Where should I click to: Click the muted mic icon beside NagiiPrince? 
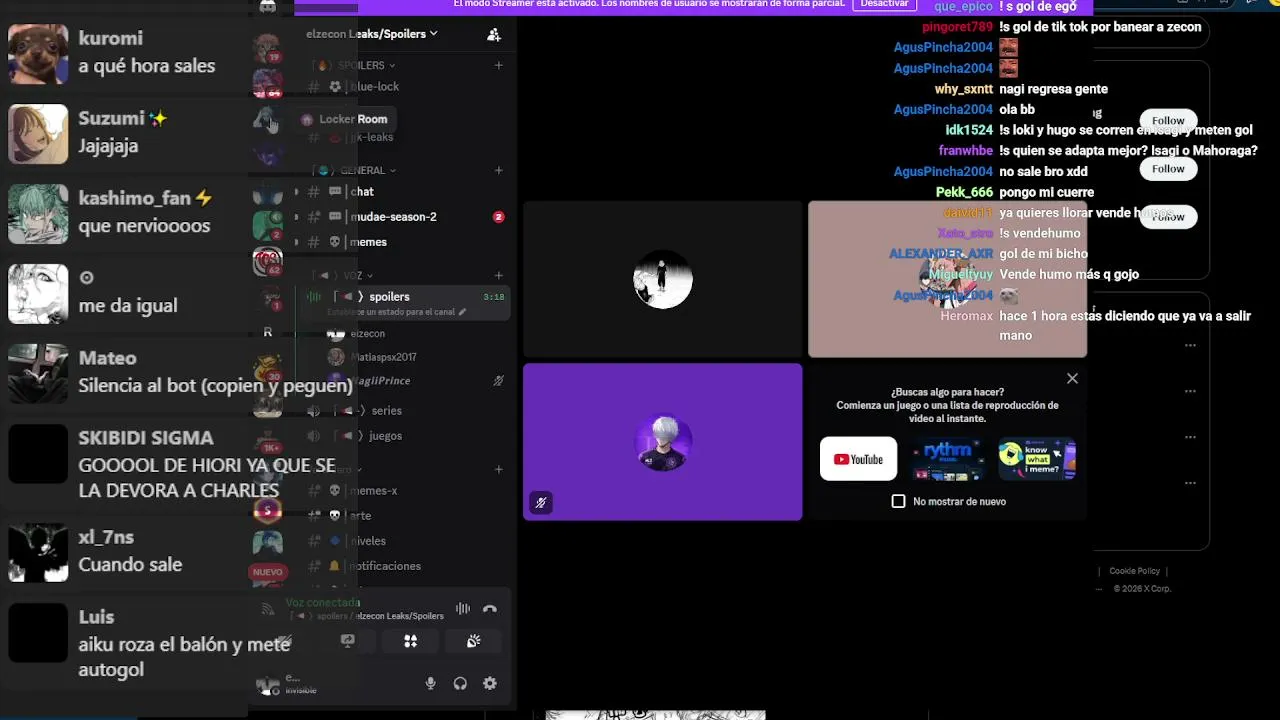(x=498, y=381)
